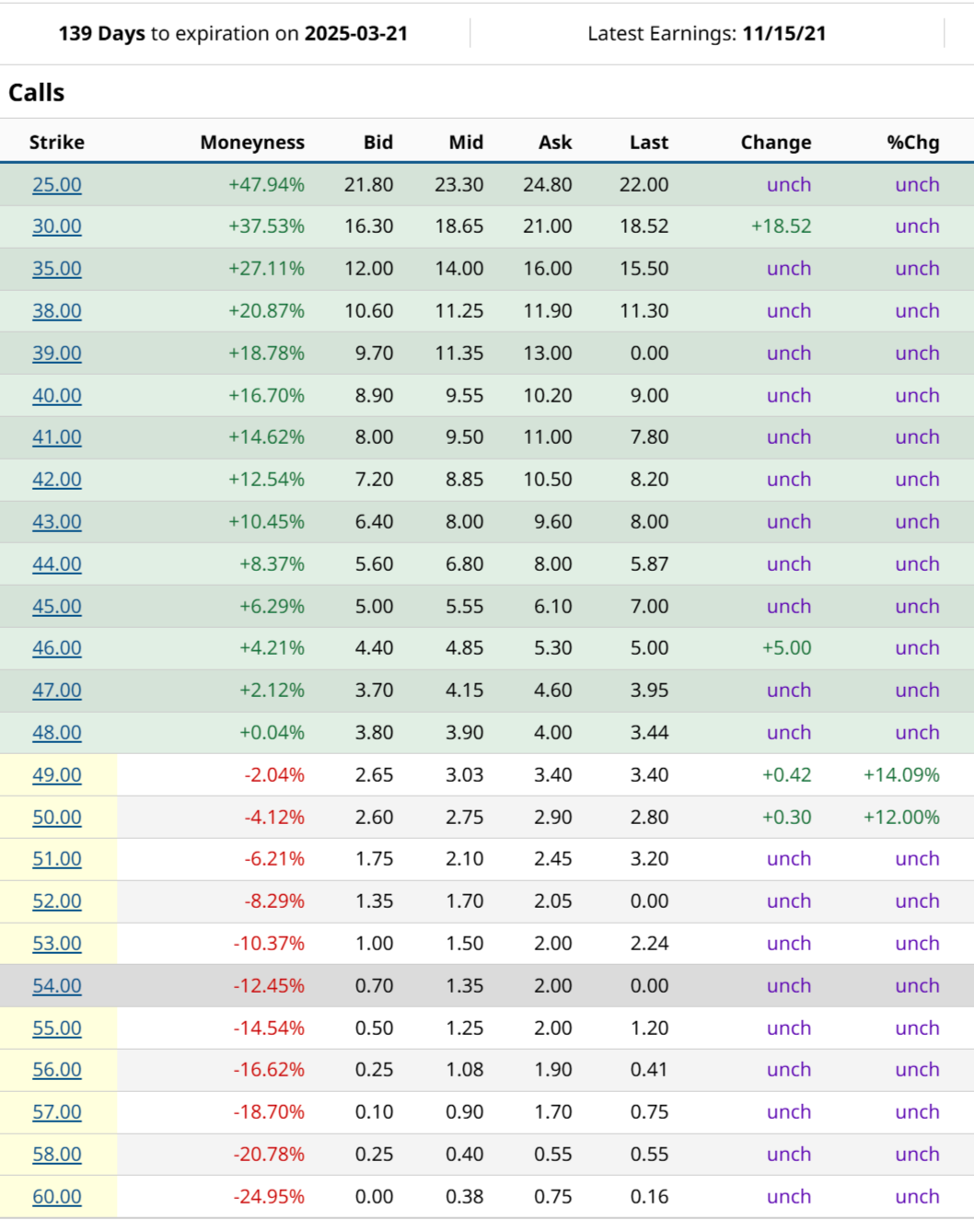Click the +47.94% moneyness value
974x1232 pixels.
(x=266, y=184)
